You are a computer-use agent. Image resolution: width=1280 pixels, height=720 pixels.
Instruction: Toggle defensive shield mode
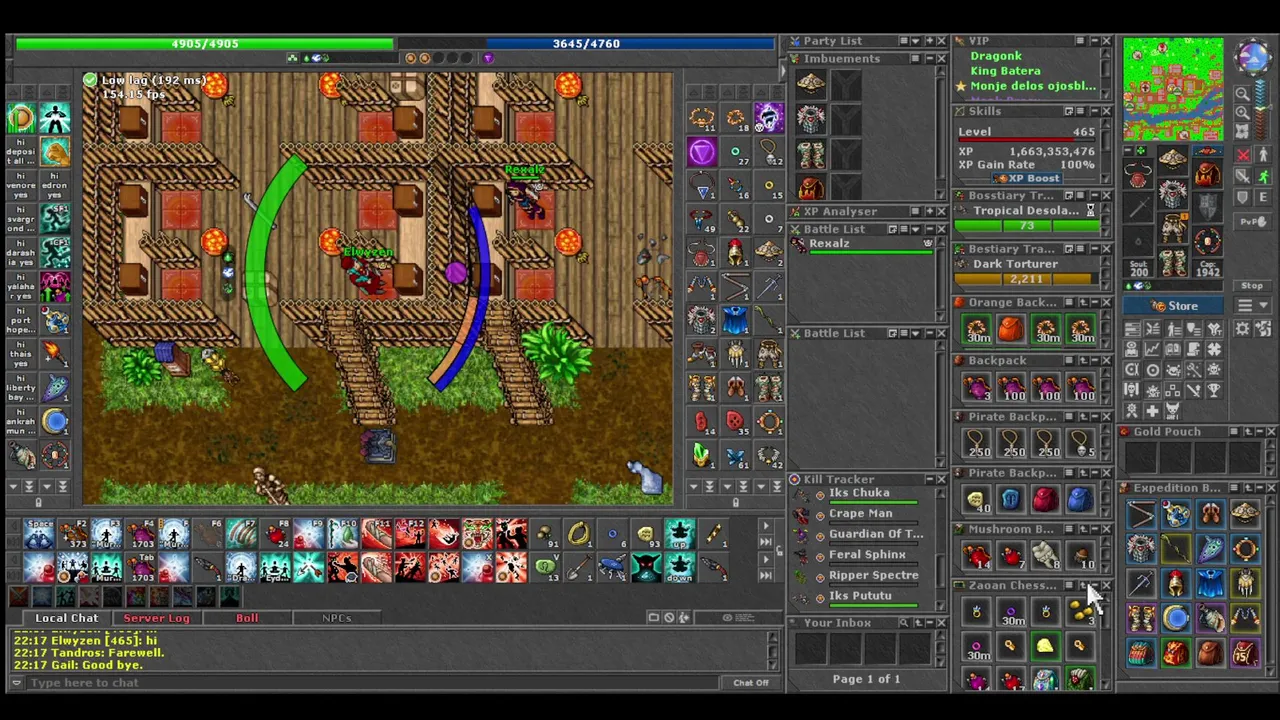point(1243,199)
